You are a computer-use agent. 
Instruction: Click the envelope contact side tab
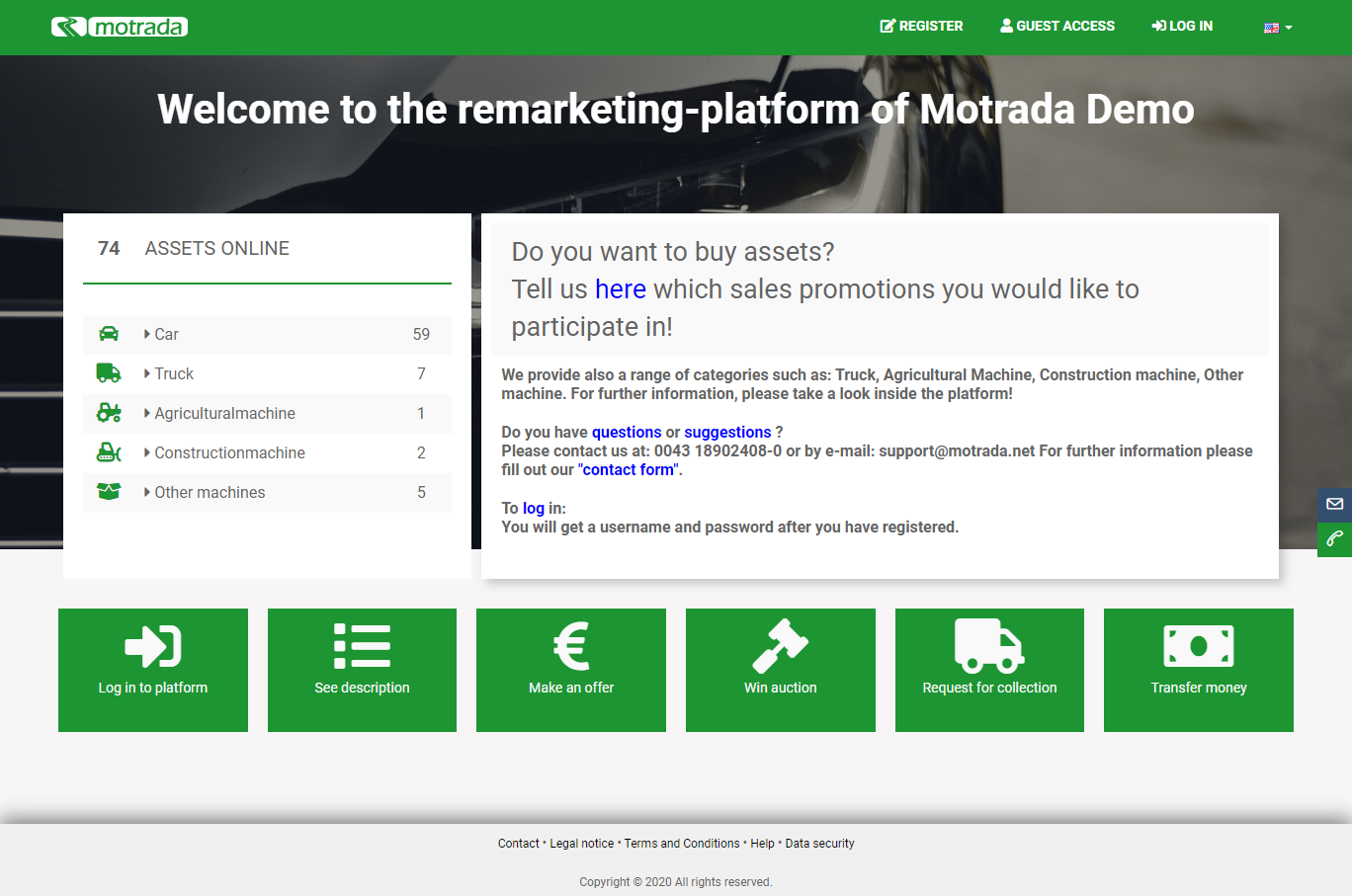point(1334,504)
